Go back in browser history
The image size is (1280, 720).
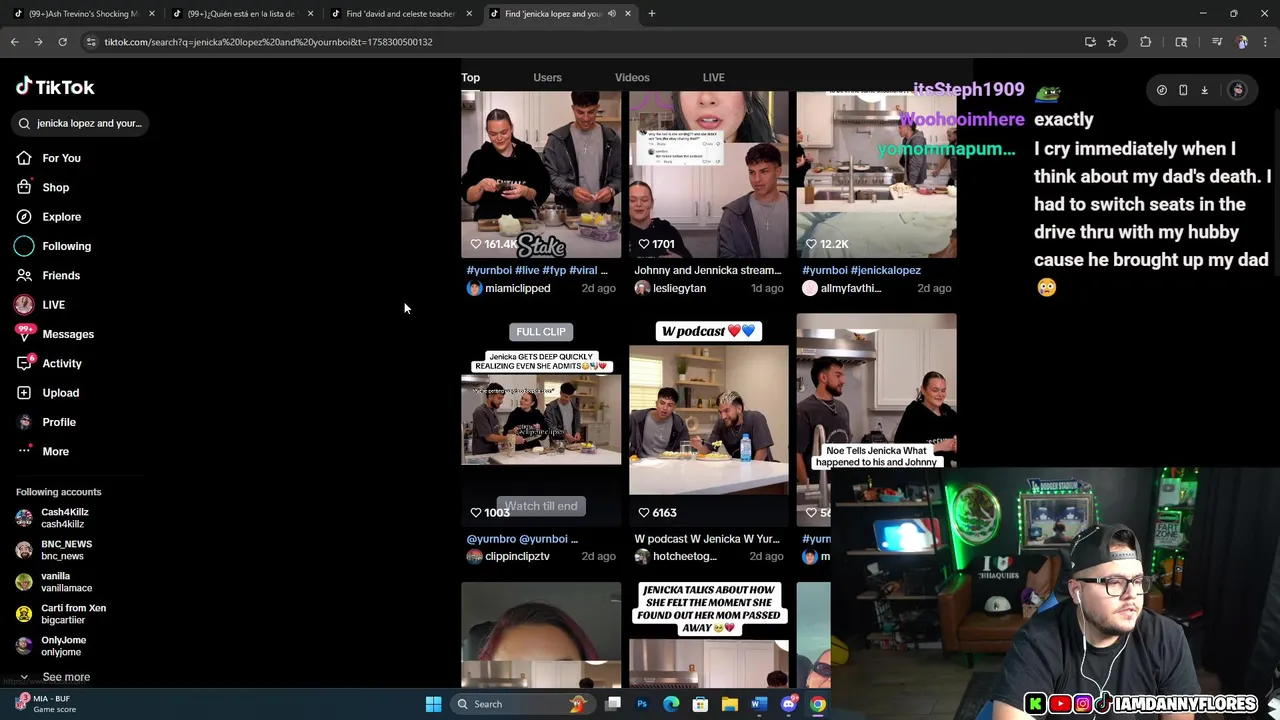pos(14,42)
